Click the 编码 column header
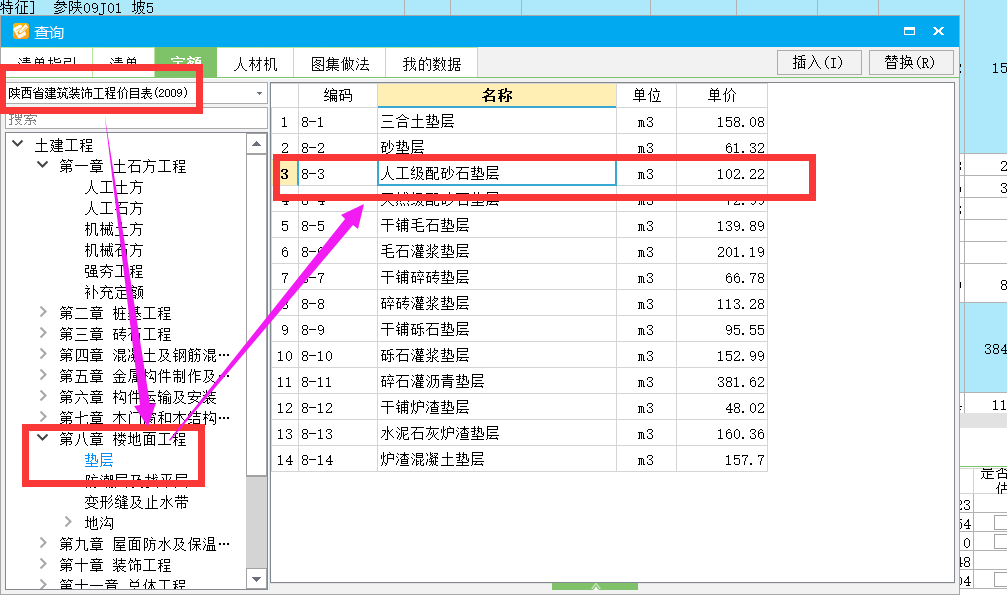Image resolution: width=1007 pixels, height=616 pixels. (338, 95)
